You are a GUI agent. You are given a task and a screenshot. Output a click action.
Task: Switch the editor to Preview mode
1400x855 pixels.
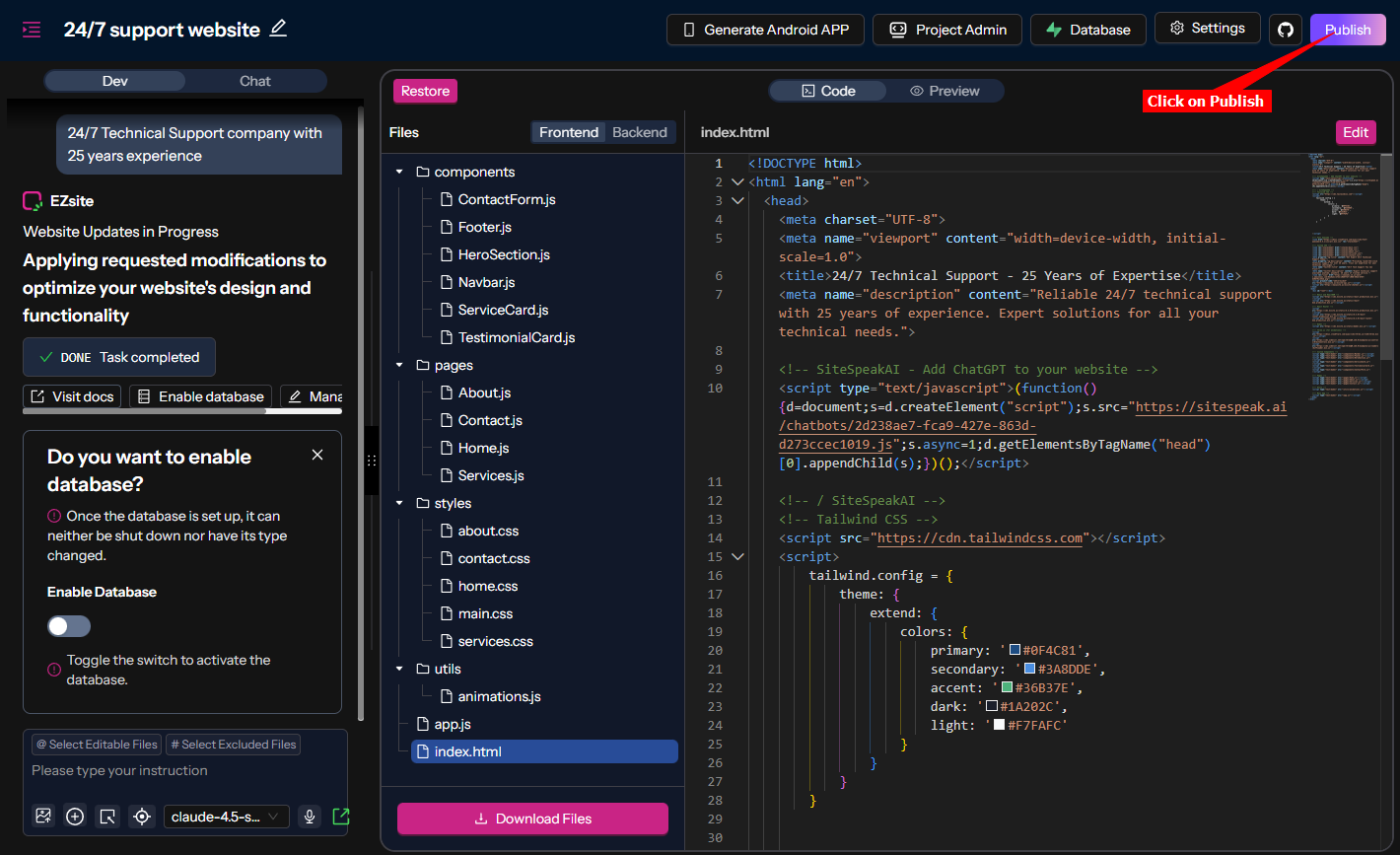click(x=944, y=91)
